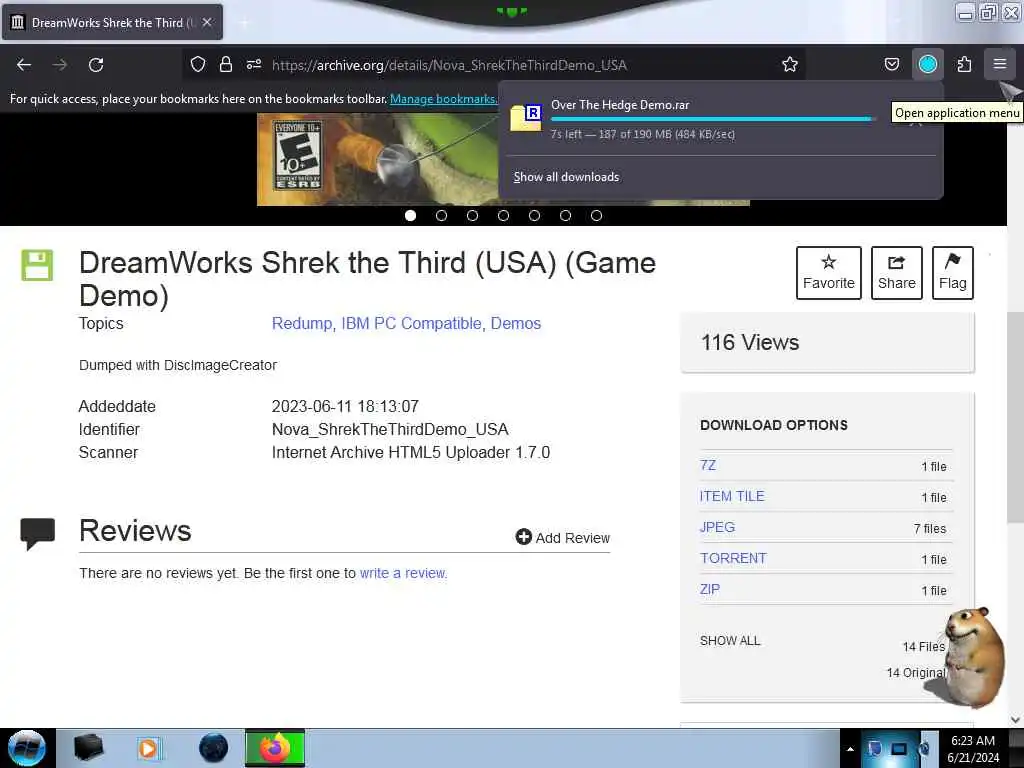Open the Redump topic link
Screen dimensions: 1024x768
pos(302,323)
